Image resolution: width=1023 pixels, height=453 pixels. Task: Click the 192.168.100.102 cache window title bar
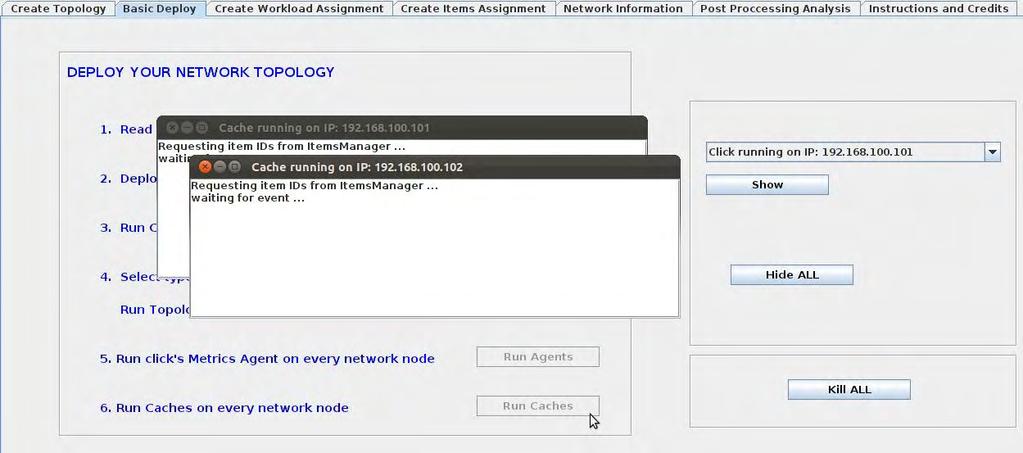[x=435, y=167]
